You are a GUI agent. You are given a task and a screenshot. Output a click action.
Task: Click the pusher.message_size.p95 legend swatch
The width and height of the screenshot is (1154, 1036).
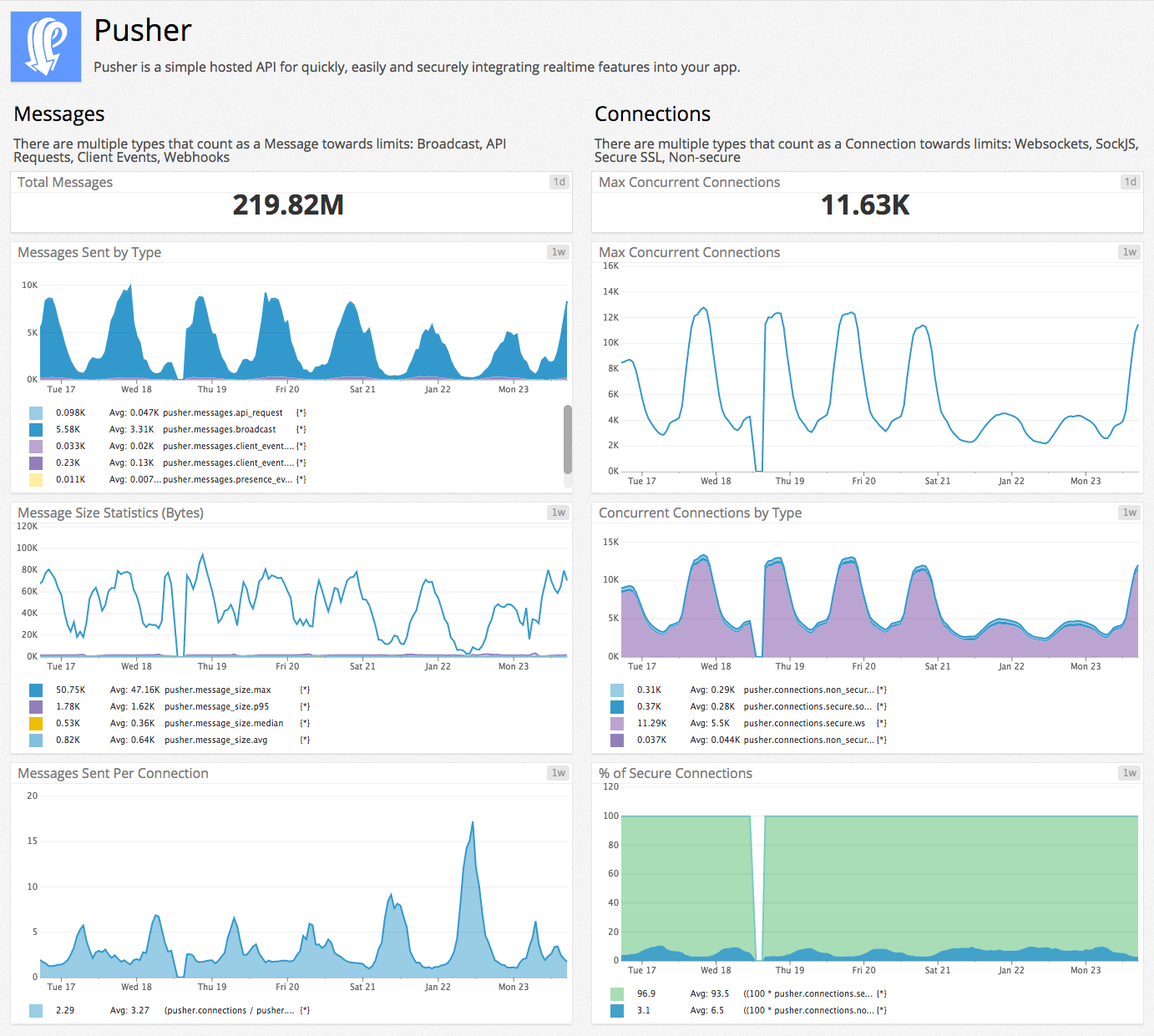[x=36, y=707]
